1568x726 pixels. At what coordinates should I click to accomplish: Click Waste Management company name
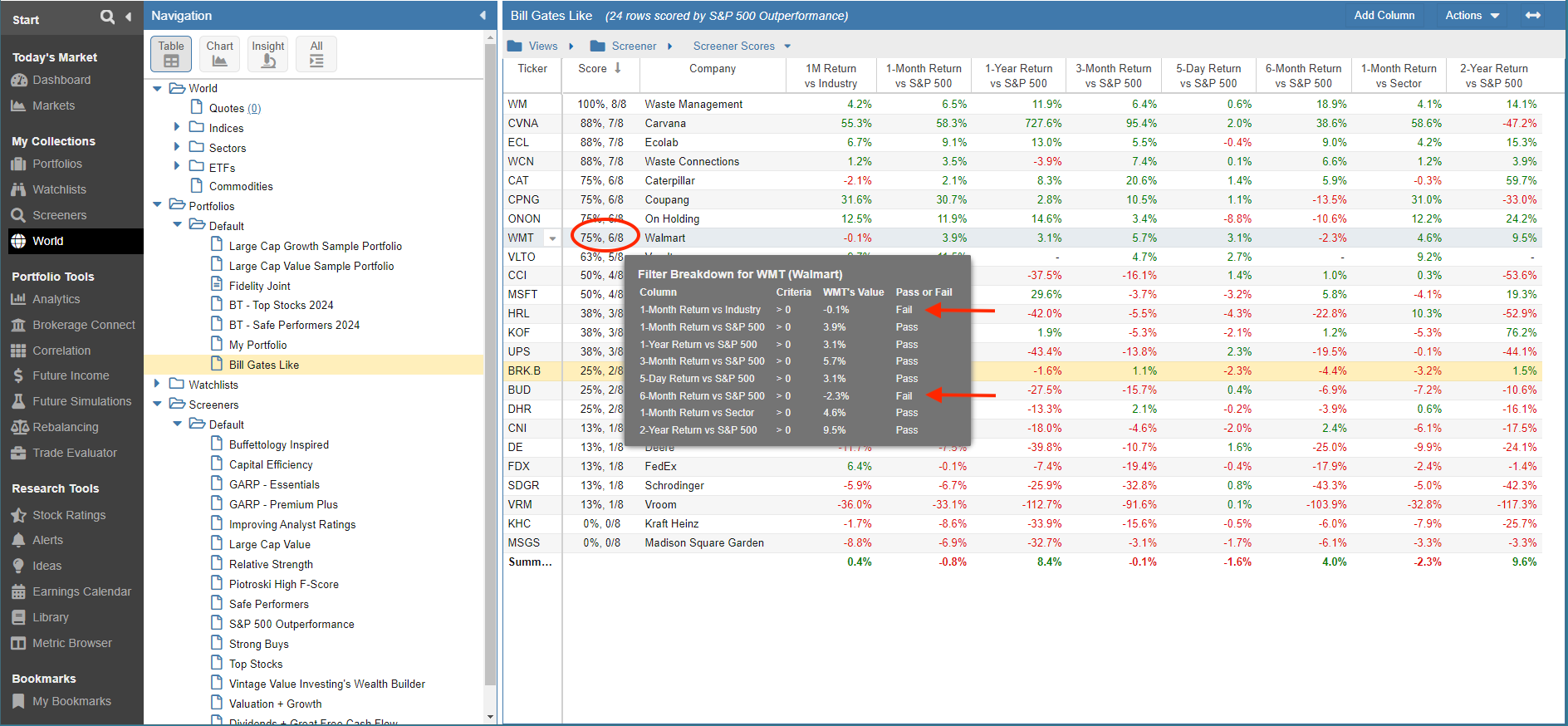[x=693, y=104]
